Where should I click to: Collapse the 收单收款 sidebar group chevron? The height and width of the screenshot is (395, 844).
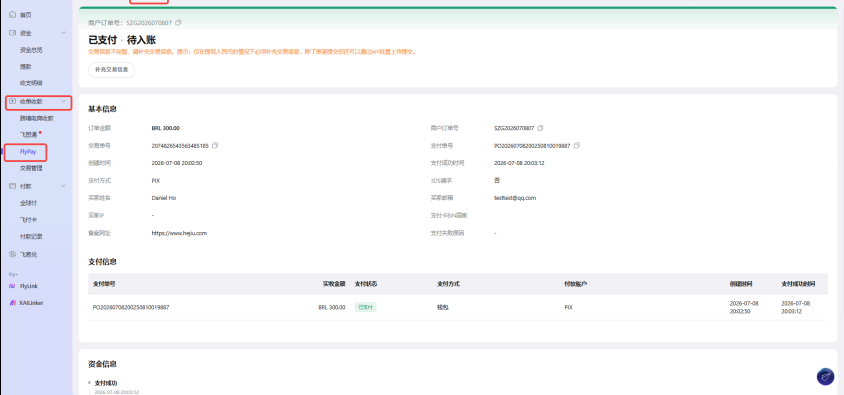[x=63, y=101]
